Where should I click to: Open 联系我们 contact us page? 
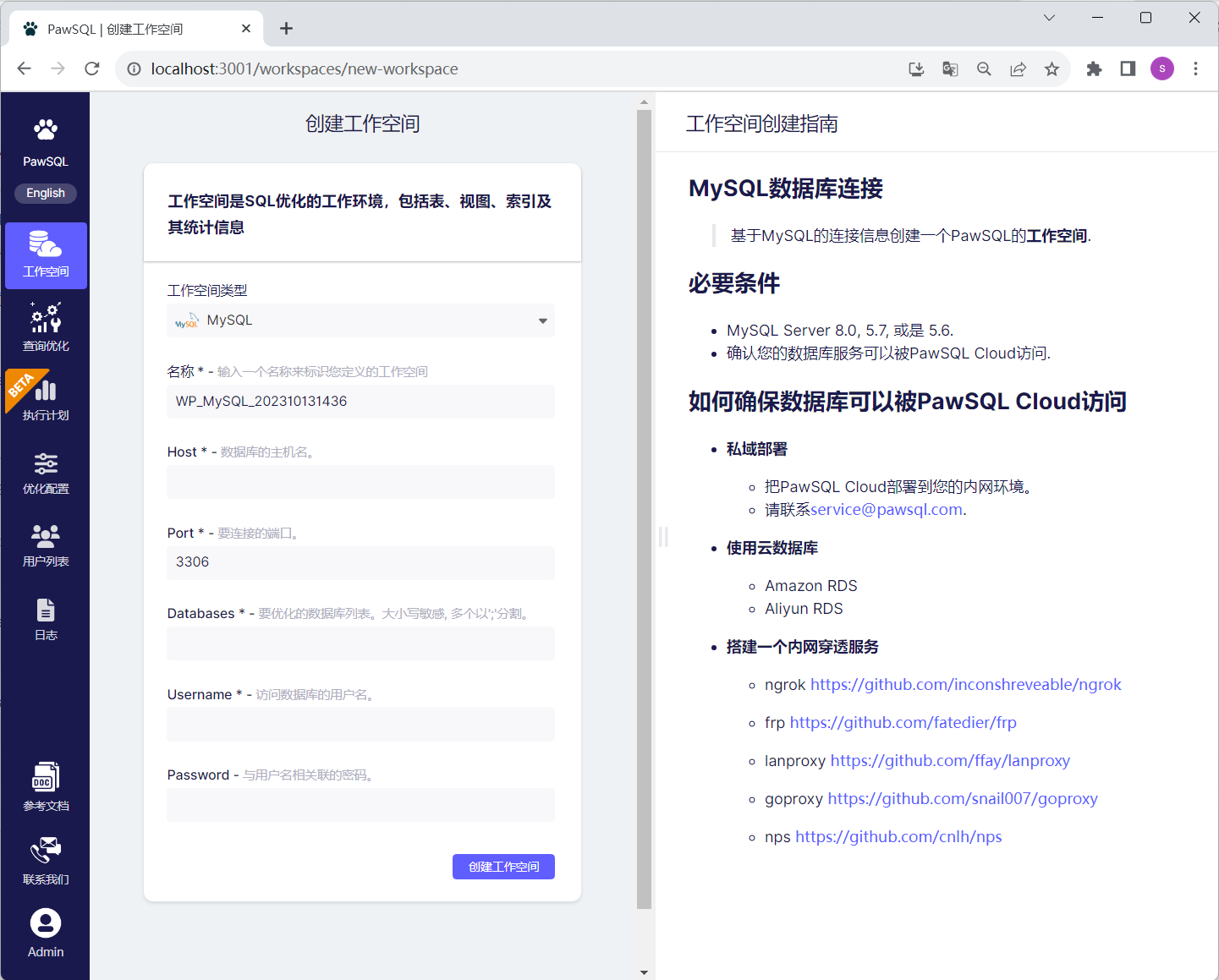[x=46, y=860]
